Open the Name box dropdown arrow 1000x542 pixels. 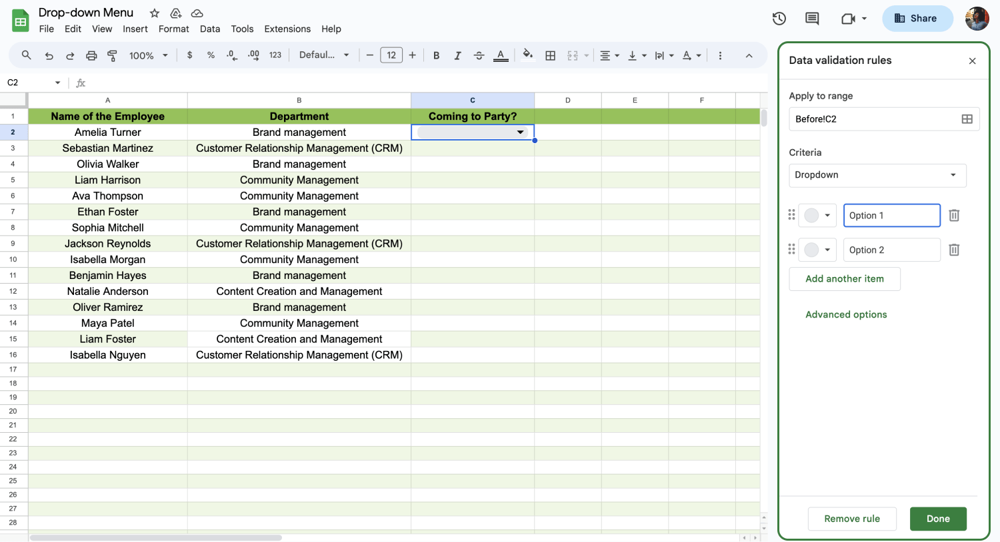click(57, 83)
